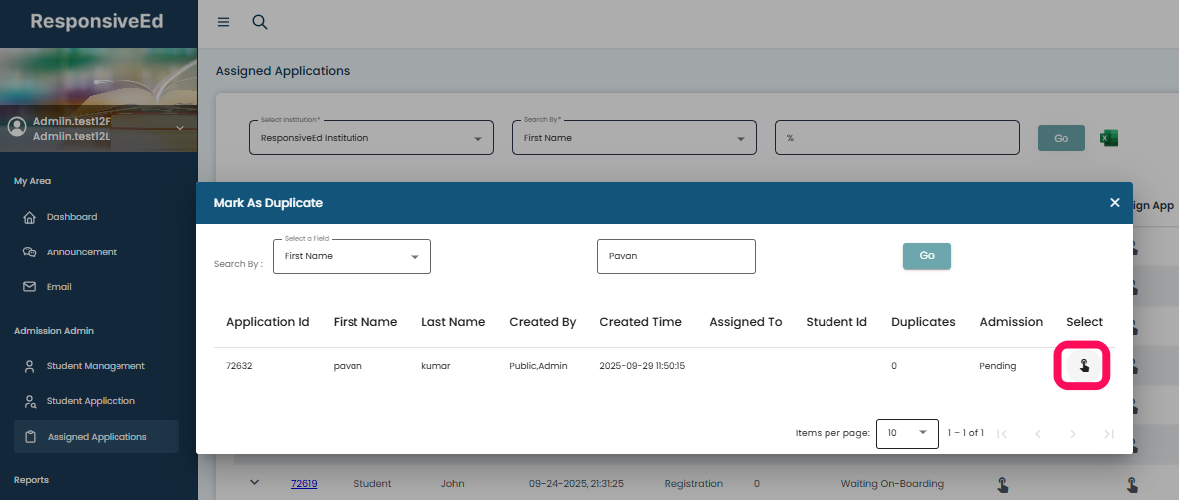The width and height of the screenshot is (1179, 500).
Task: Click Go button in Mark As Duplicate dialog
Action: [x=926, y=256]
